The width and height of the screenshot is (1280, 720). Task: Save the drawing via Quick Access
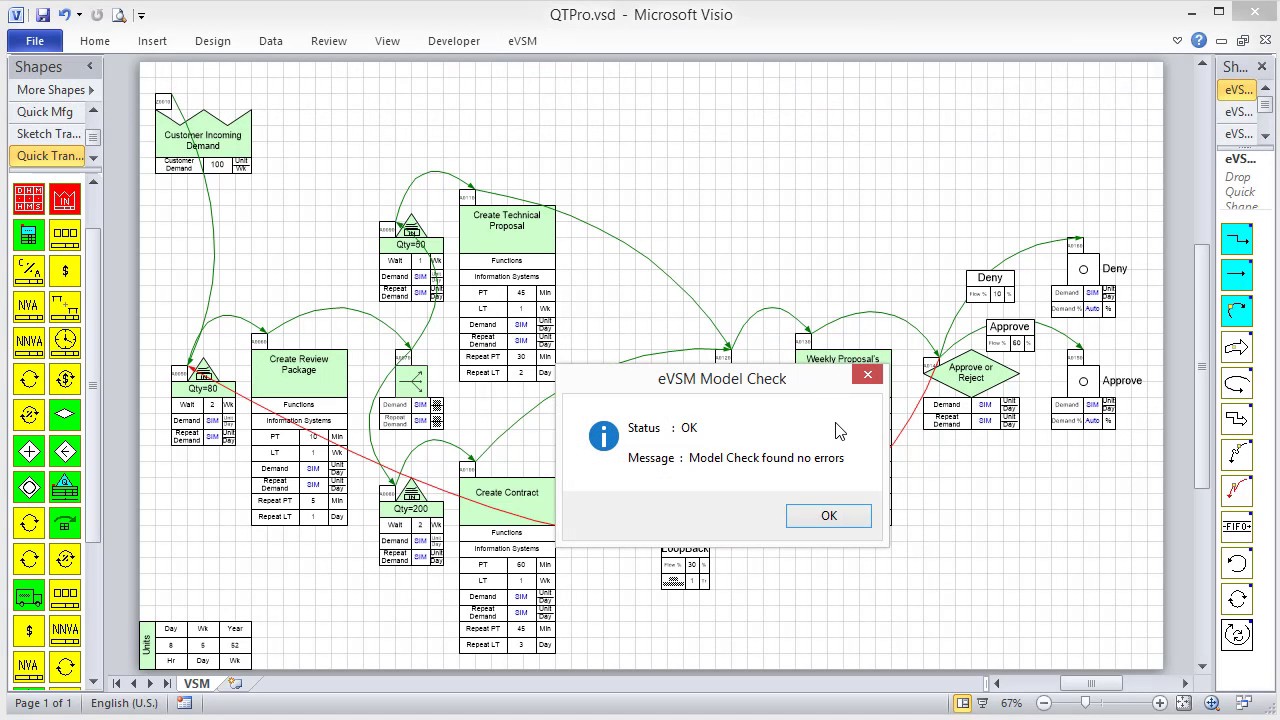click(x=41, y=15)
